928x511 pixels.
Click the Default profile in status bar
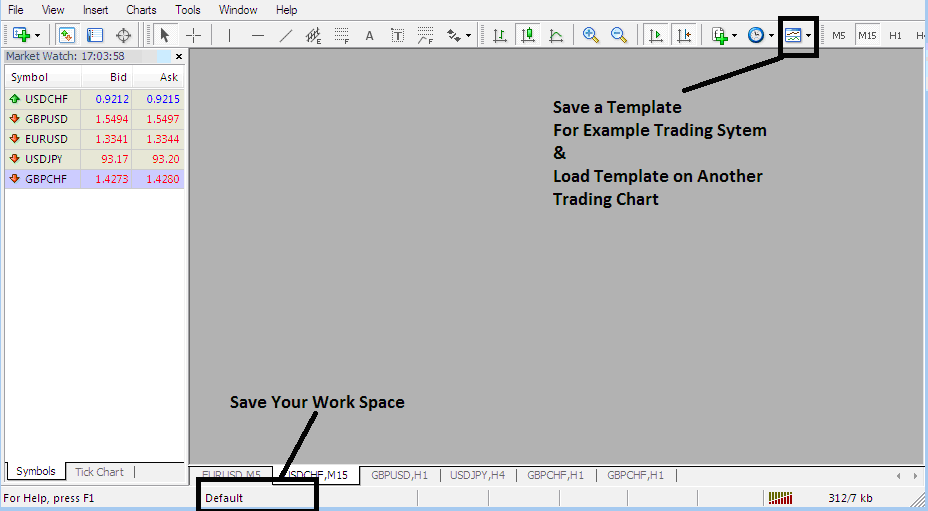tap(224, 498)
